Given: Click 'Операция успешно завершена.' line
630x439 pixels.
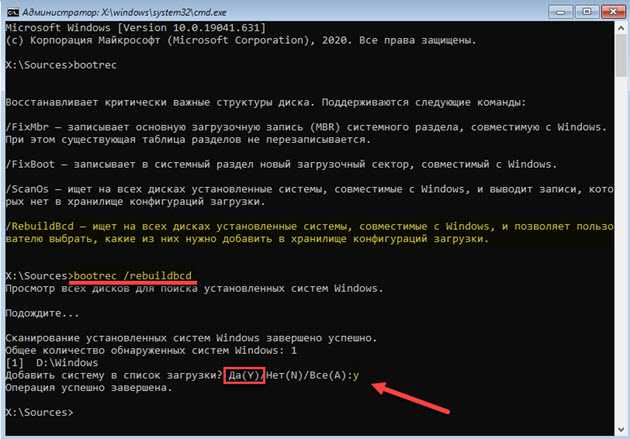Looking at the screenshot, I should (x=89, y=388).
